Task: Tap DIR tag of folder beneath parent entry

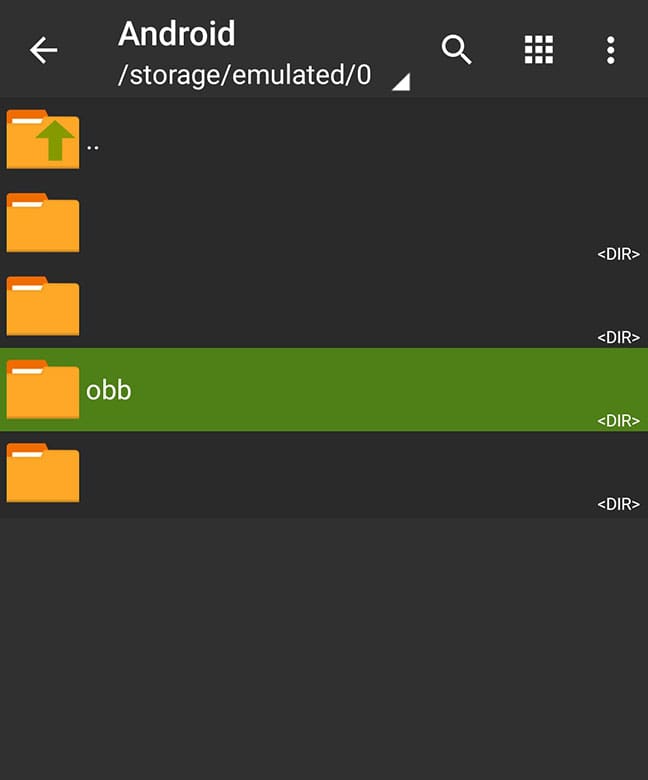Action: pyautogui.click(x=618, y=254)
